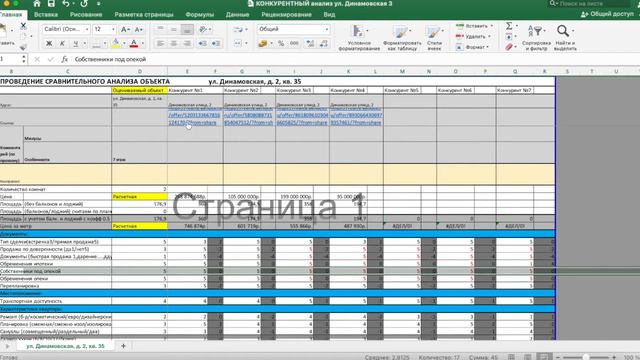The image size is (640, 360).
Task: Apply yellow fill color to cell
Action: coord(116,43)
